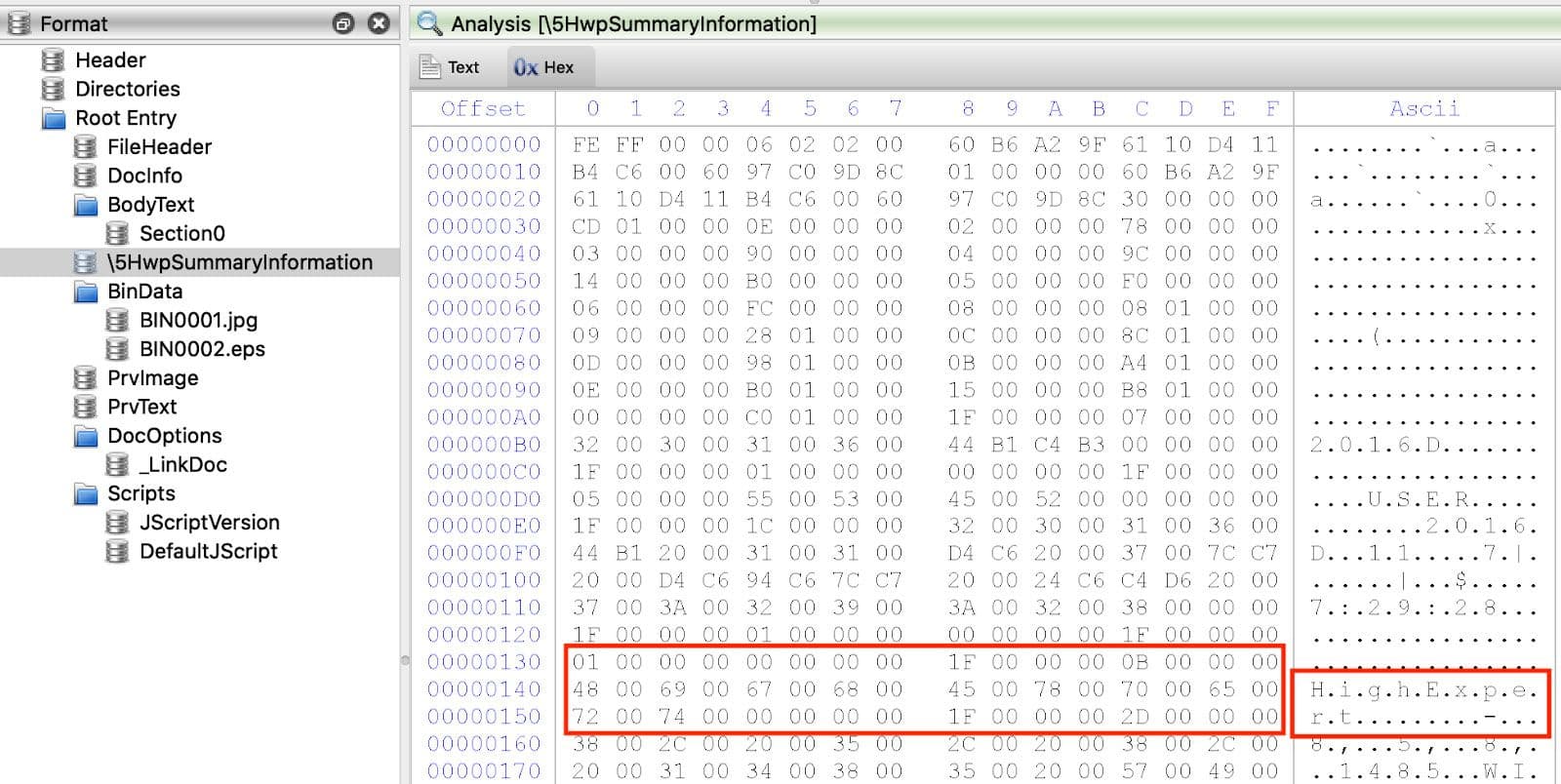Image resolution: width=1561 pixels, height=784 pixels.
Task: Click the FileHeader stream icon
Action: point(85,147)
